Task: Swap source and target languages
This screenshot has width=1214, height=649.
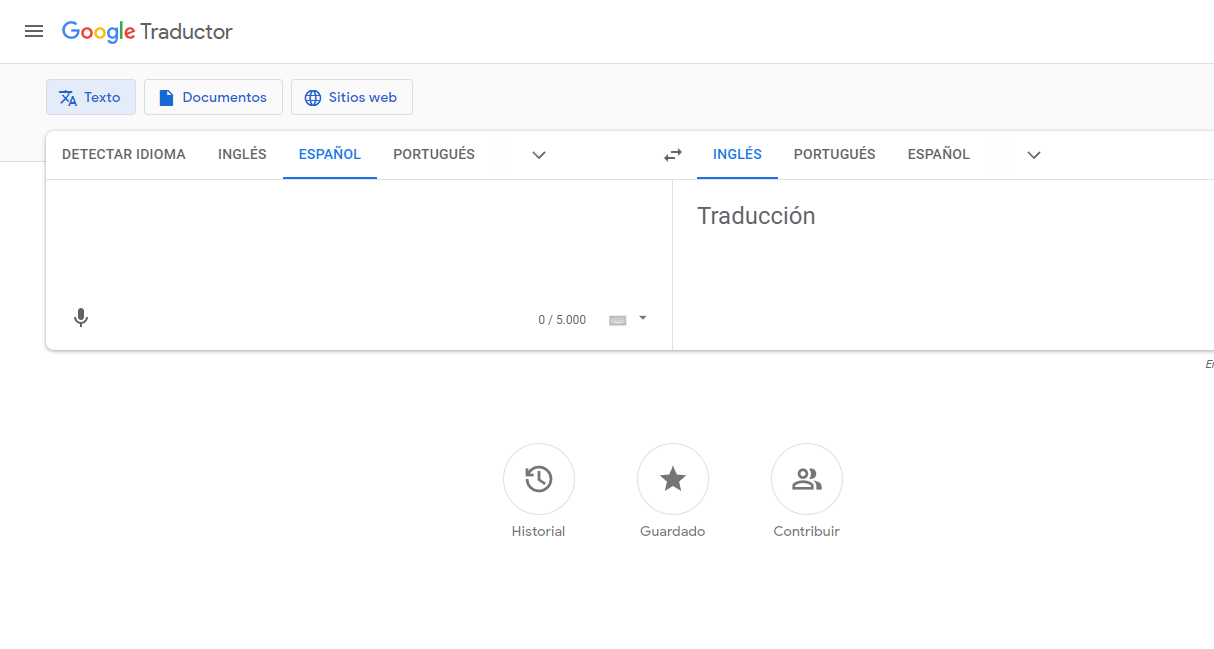Action: [x=673, y=155]
